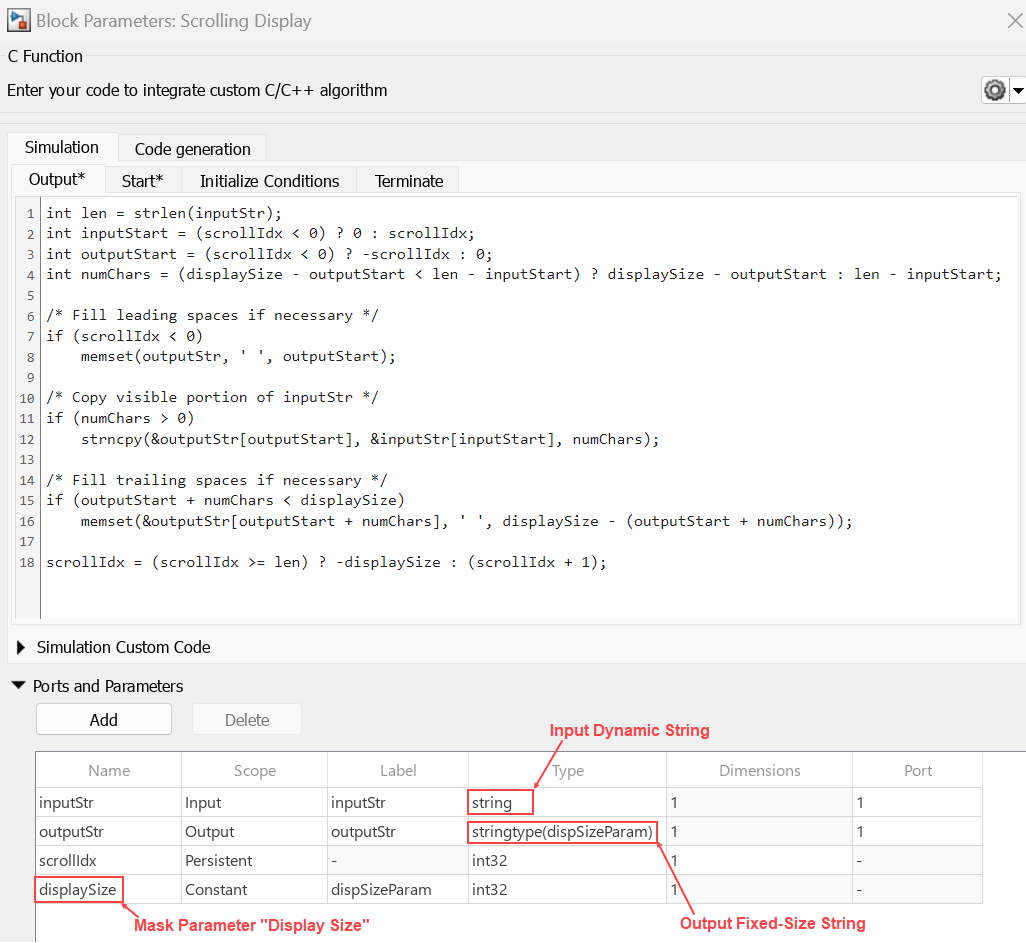Viewport: 1026px width, 943px height.
Task: Switch to the Terminate tab
Action: click(x=409, y=181)
